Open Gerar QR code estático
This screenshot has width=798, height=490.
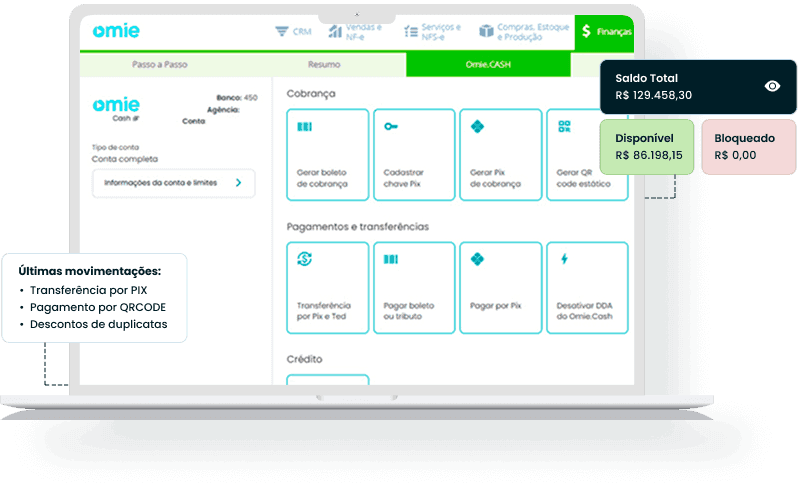coord(587,155)
